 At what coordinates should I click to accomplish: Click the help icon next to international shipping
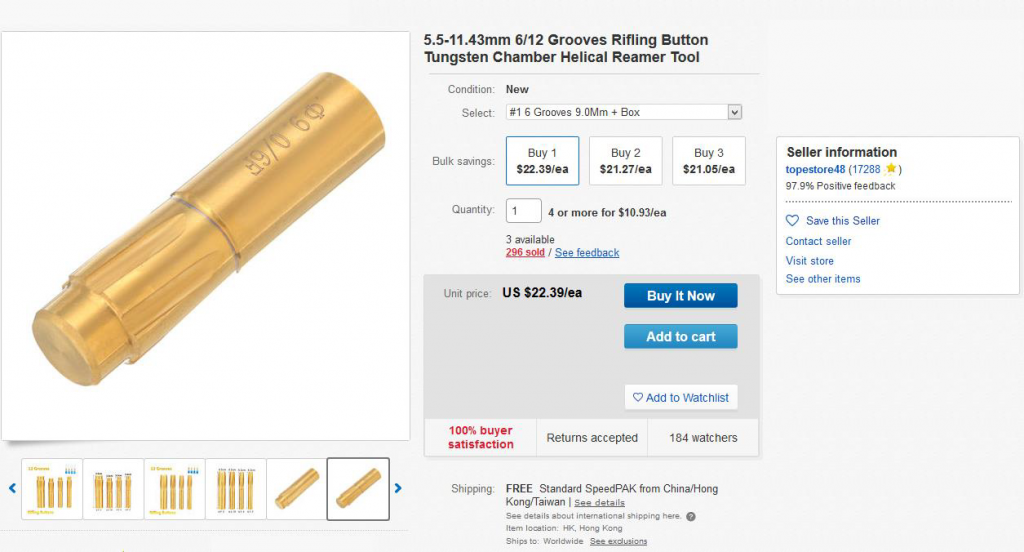(691, 516)
